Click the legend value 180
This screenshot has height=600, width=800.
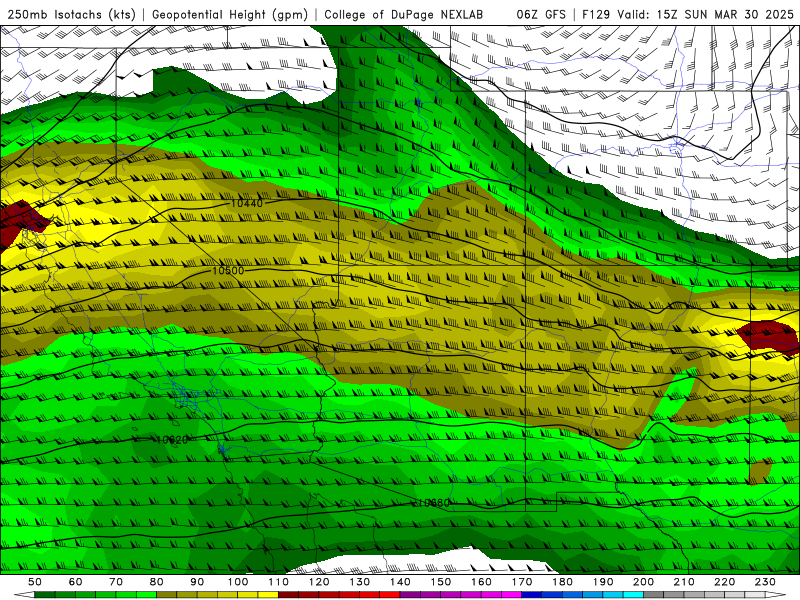[562, 582]
